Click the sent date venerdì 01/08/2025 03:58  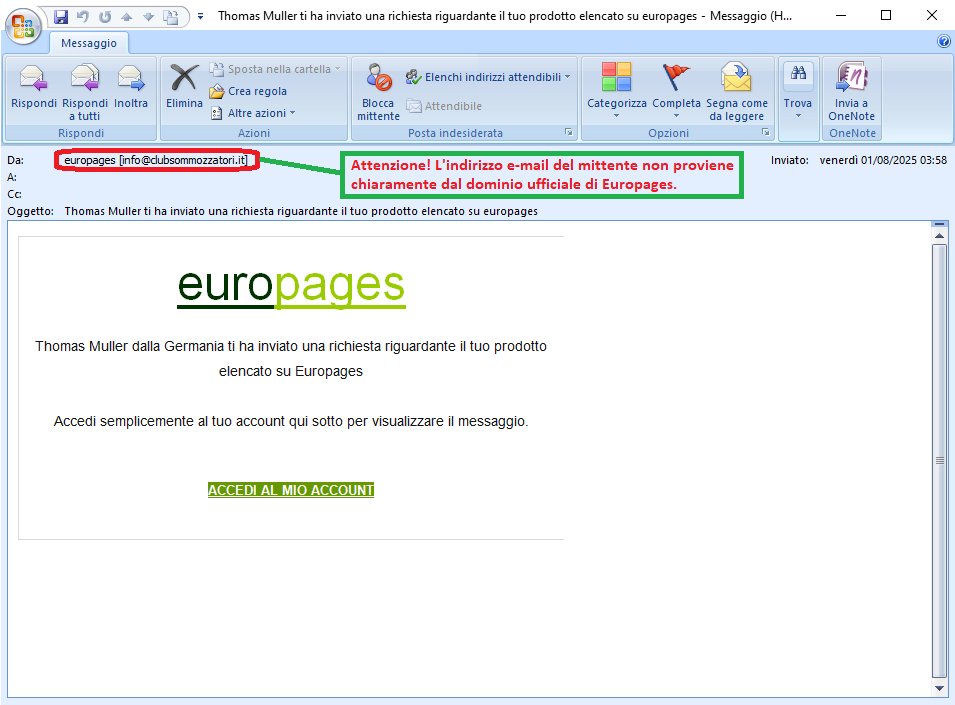pos(883,160)
